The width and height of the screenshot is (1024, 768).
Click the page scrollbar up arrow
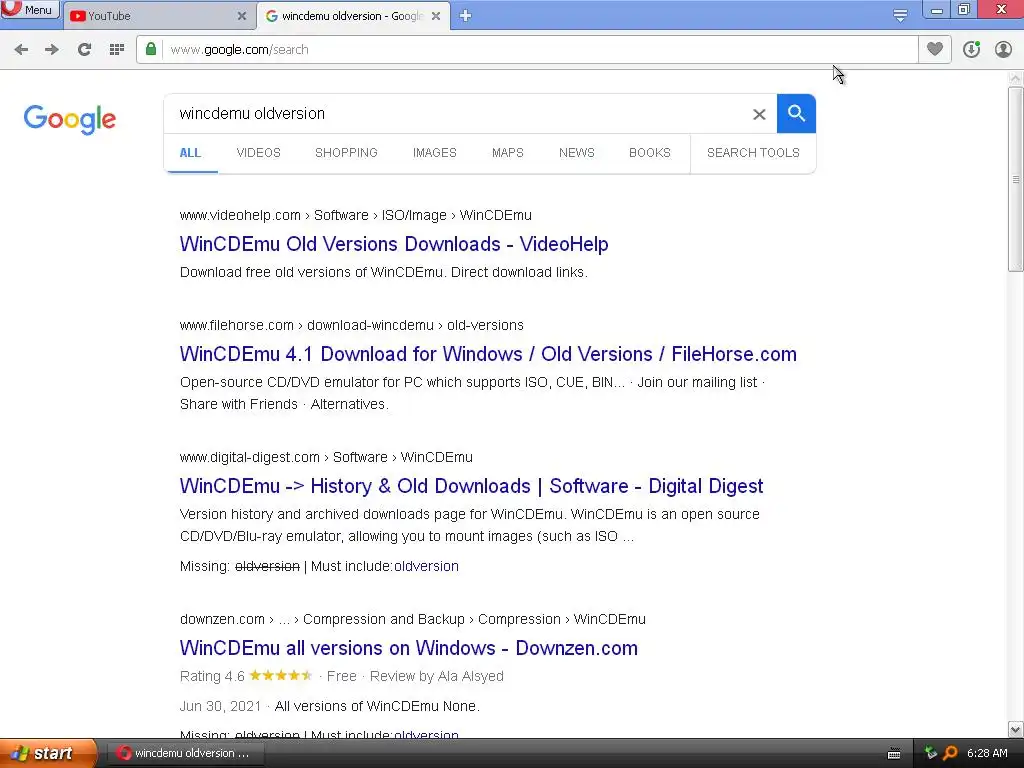coord(1015,78)
